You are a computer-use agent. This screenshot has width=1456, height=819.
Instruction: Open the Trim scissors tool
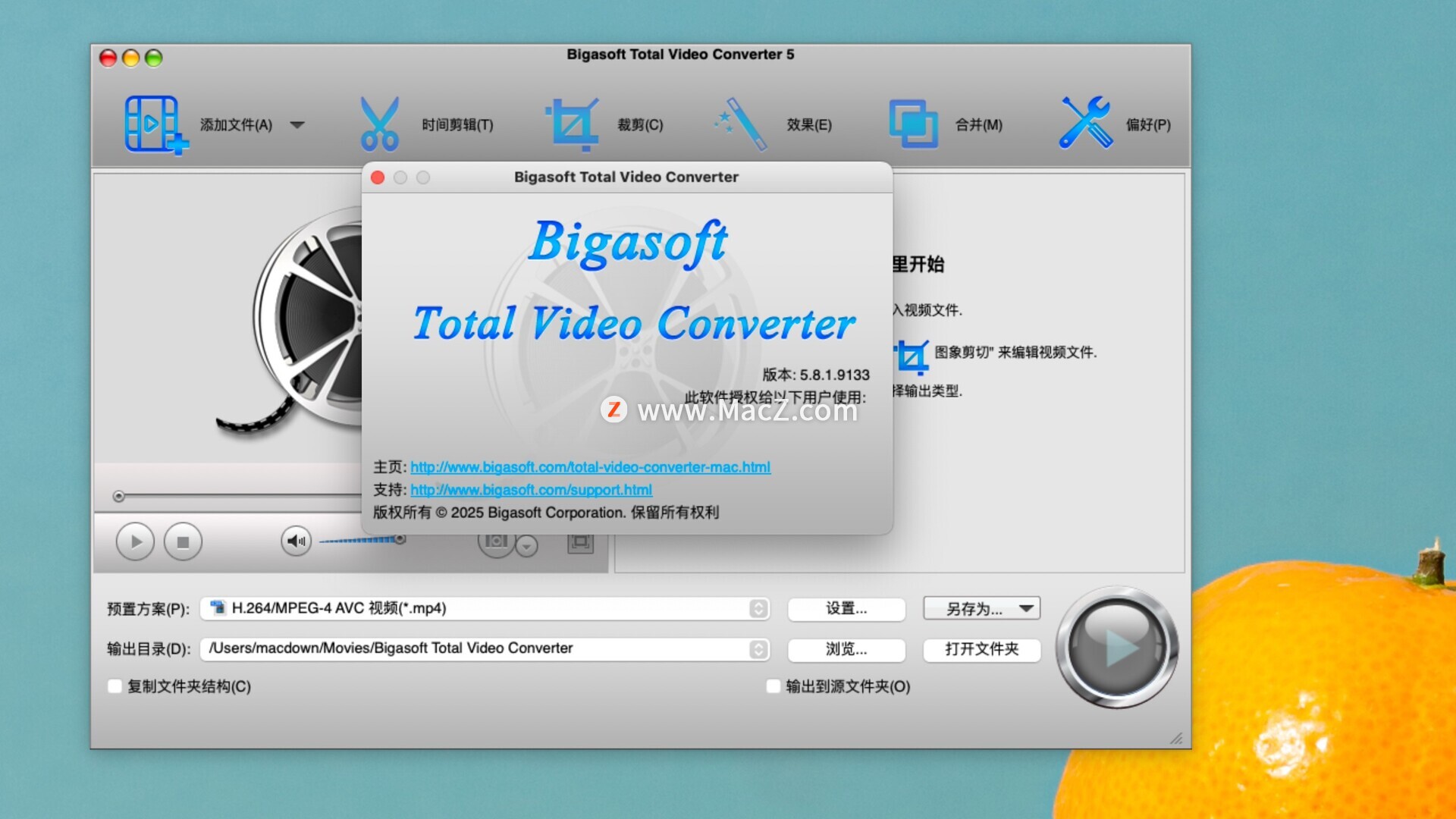click(379, 124)
